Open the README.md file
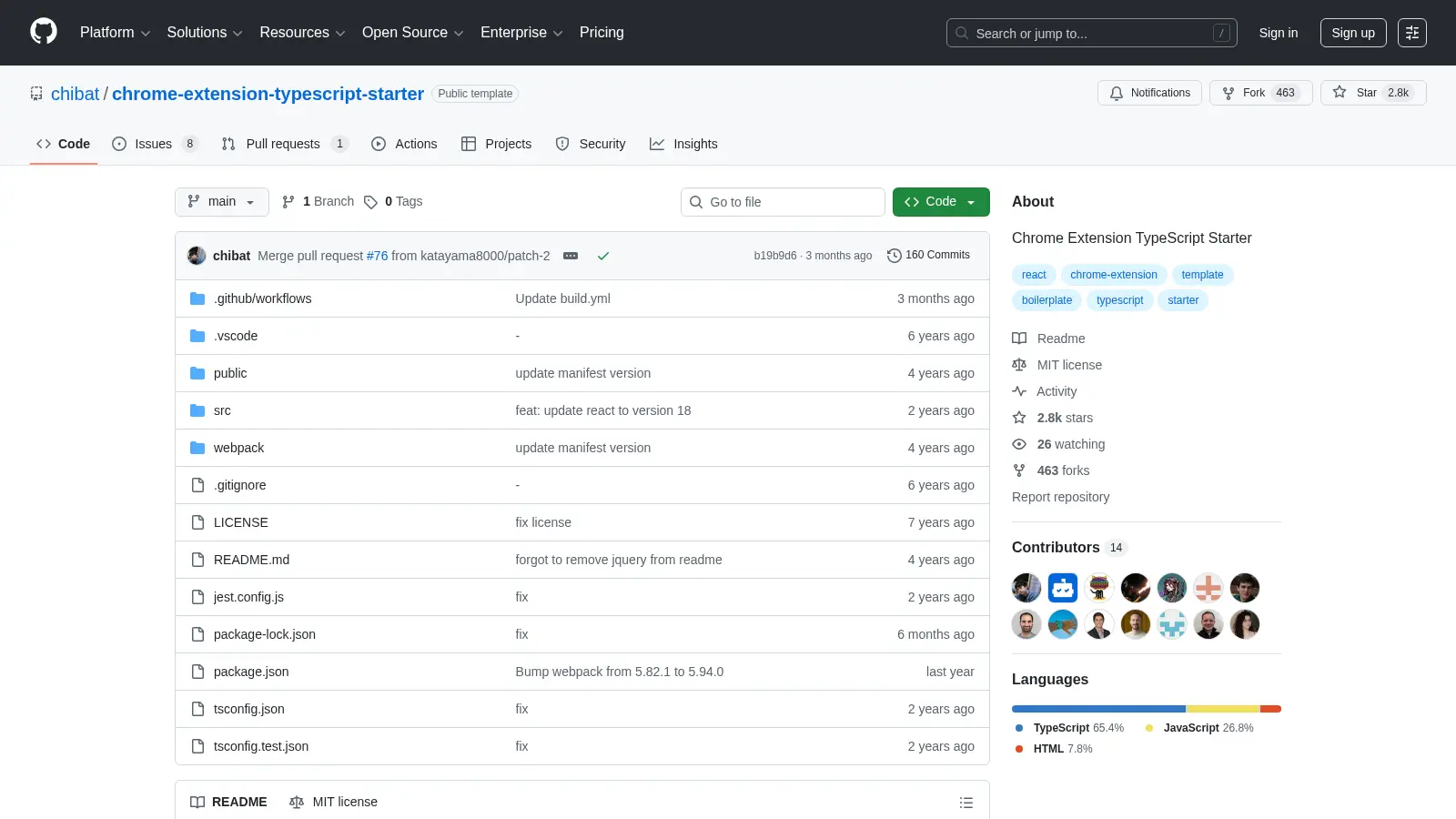Viewport: 1456px width, 819px height. [x=251, y=560]
